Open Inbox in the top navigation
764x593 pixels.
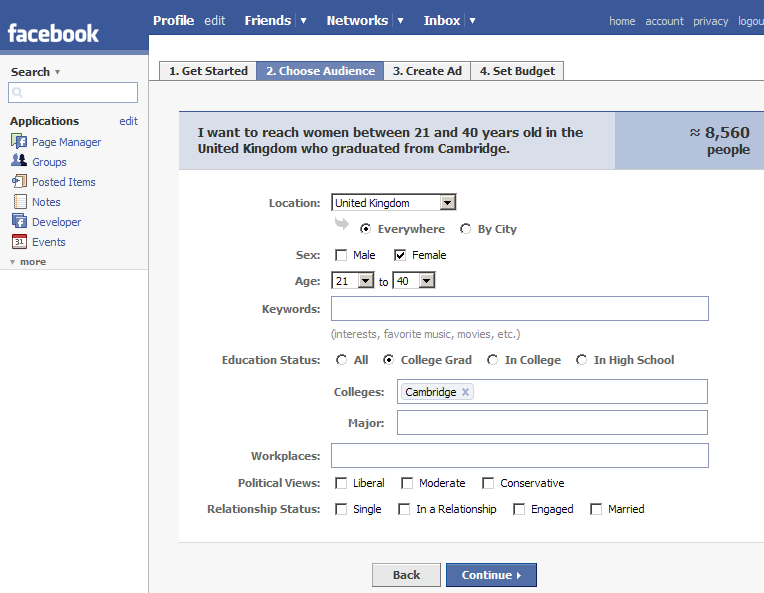(x=441, y=20)
